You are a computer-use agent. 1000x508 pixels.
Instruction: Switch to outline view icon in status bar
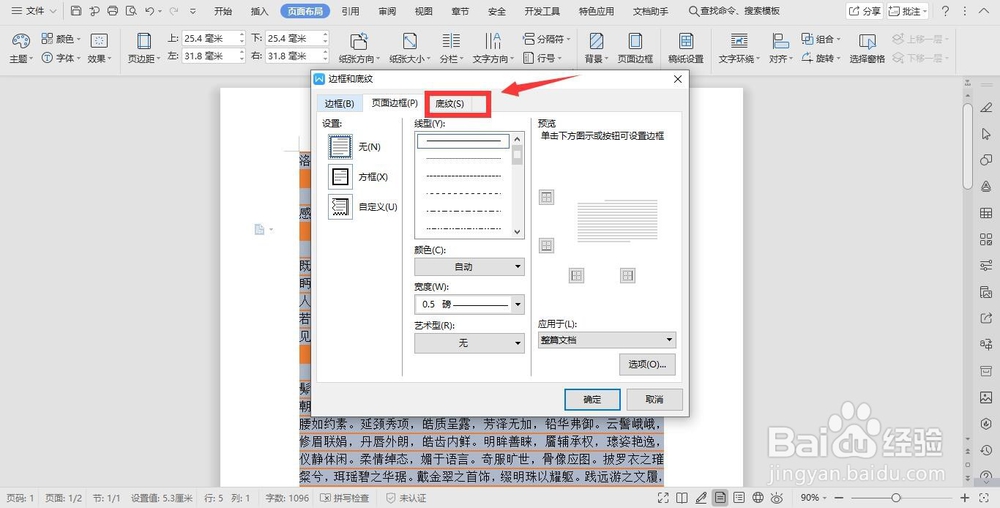click(x=739, y=498)
